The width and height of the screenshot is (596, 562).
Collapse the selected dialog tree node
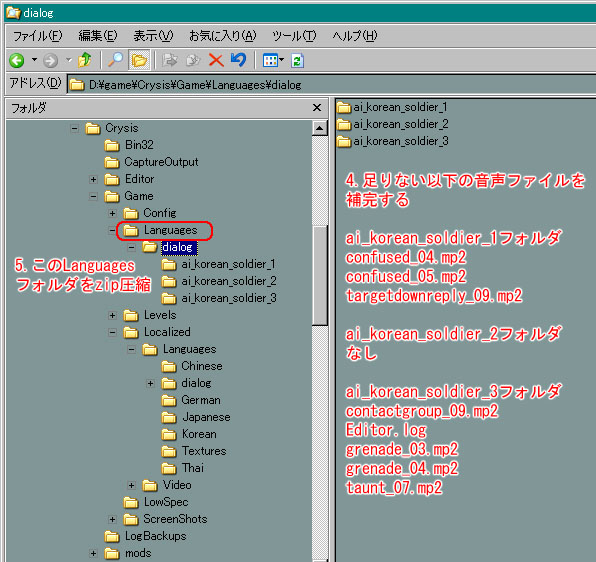point(132,248)
